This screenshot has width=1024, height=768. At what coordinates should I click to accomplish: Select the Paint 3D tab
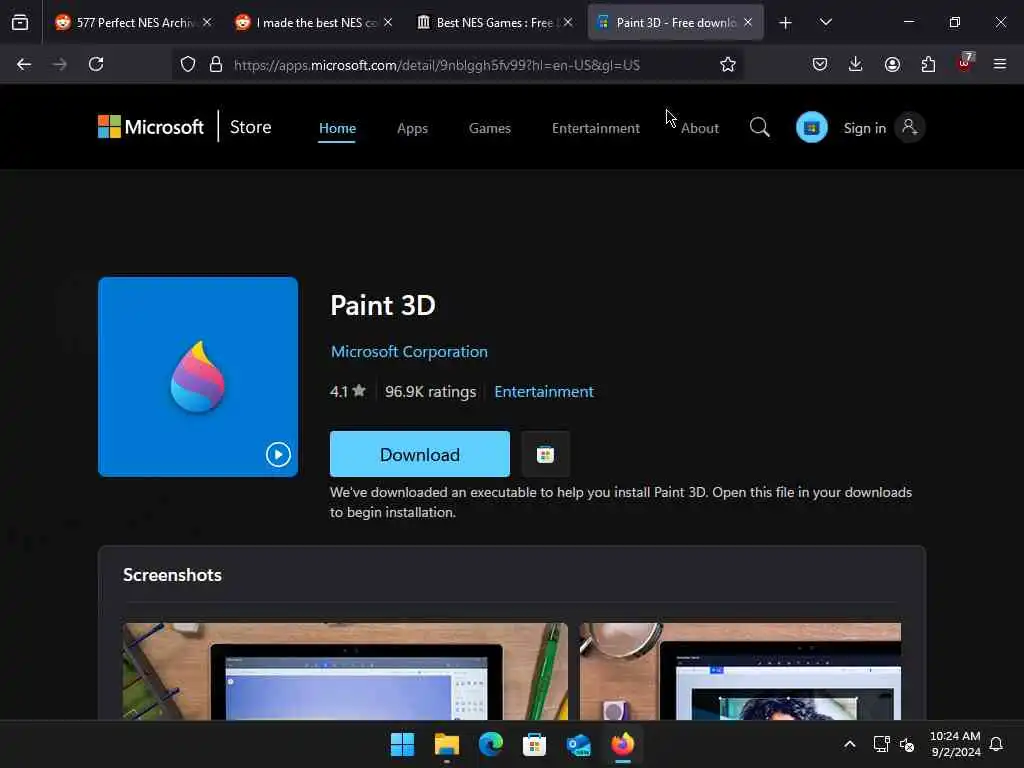tap(675, 23)
